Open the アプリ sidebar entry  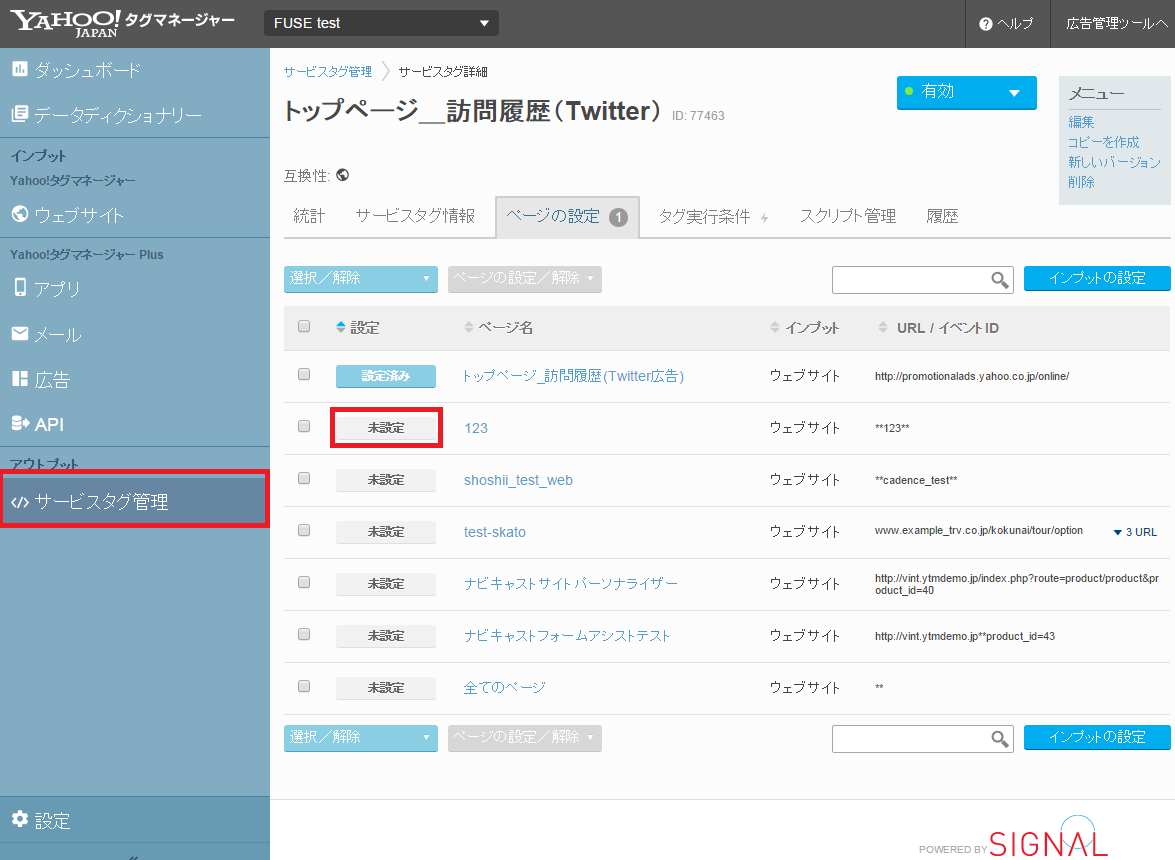point(46,288)
